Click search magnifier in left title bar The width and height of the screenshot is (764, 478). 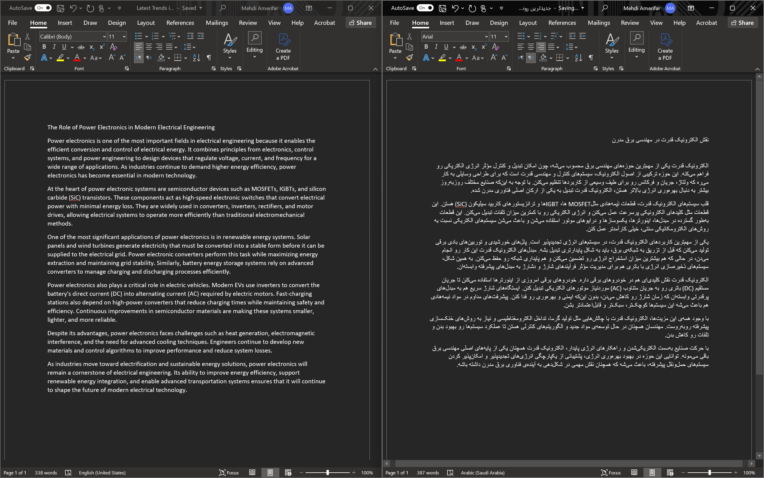[x=223, y=8]
